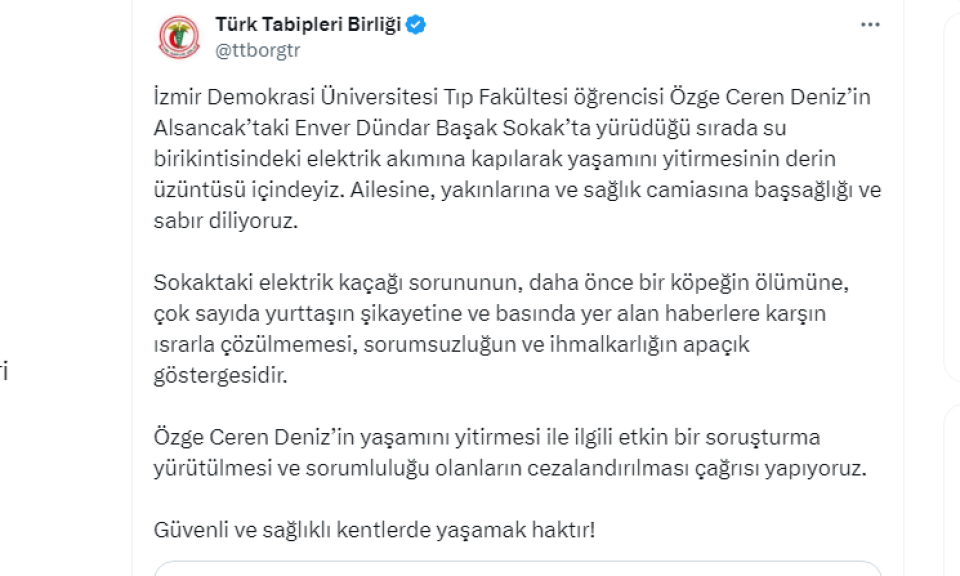
Task: Click the paragraph beginning 'Sokaktaki elektrik kaçağı'
Action: 501,329
